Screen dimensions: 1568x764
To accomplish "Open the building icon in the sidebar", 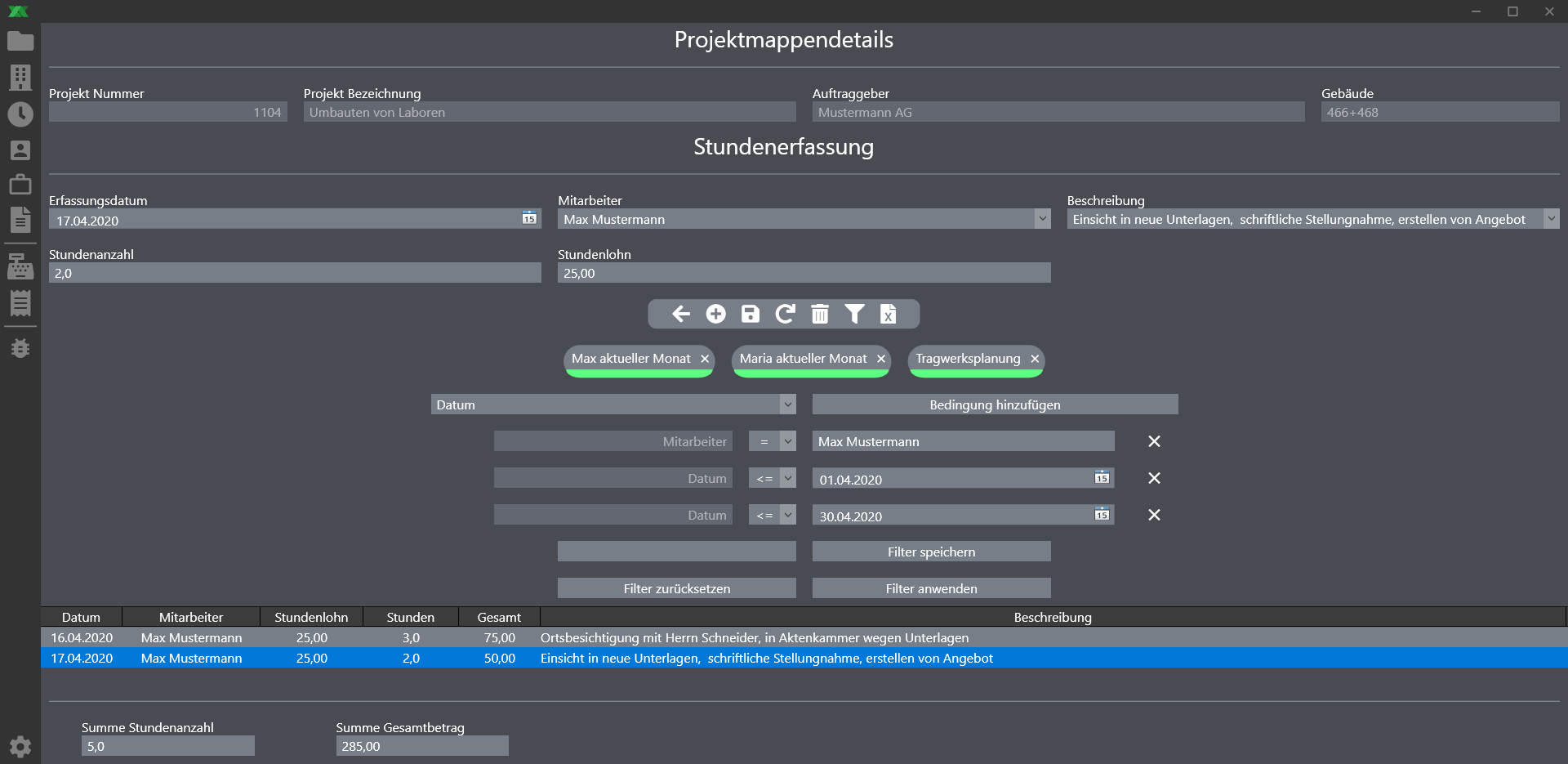I will pos(20,78).
